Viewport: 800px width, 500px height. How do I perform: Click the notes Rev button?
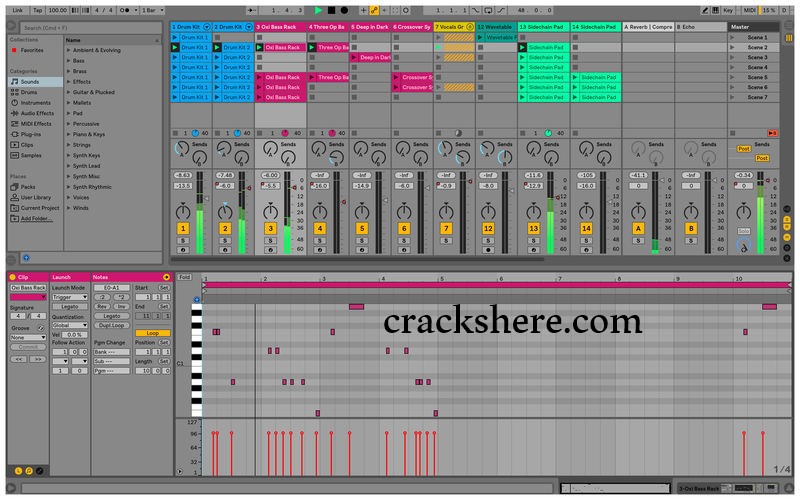point(102,306)
